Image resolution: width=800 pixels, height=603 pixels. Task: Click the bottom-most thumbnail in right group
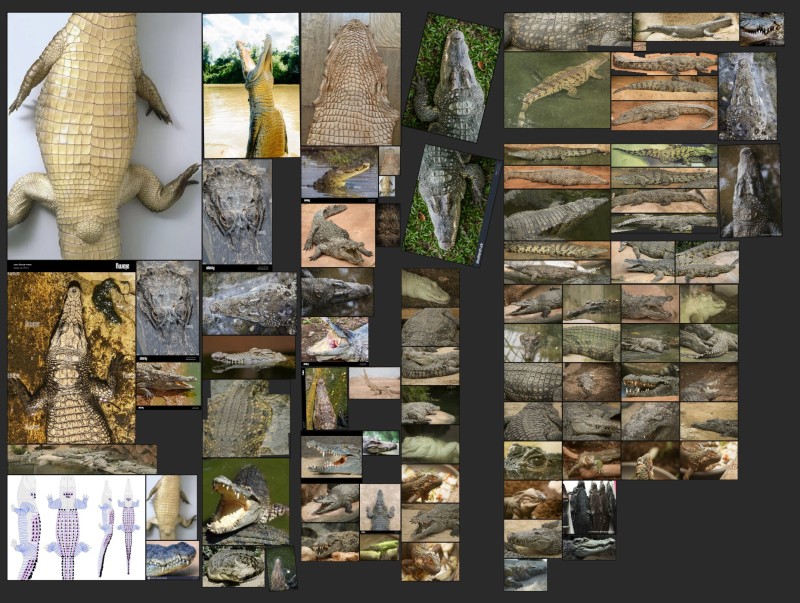526,575
